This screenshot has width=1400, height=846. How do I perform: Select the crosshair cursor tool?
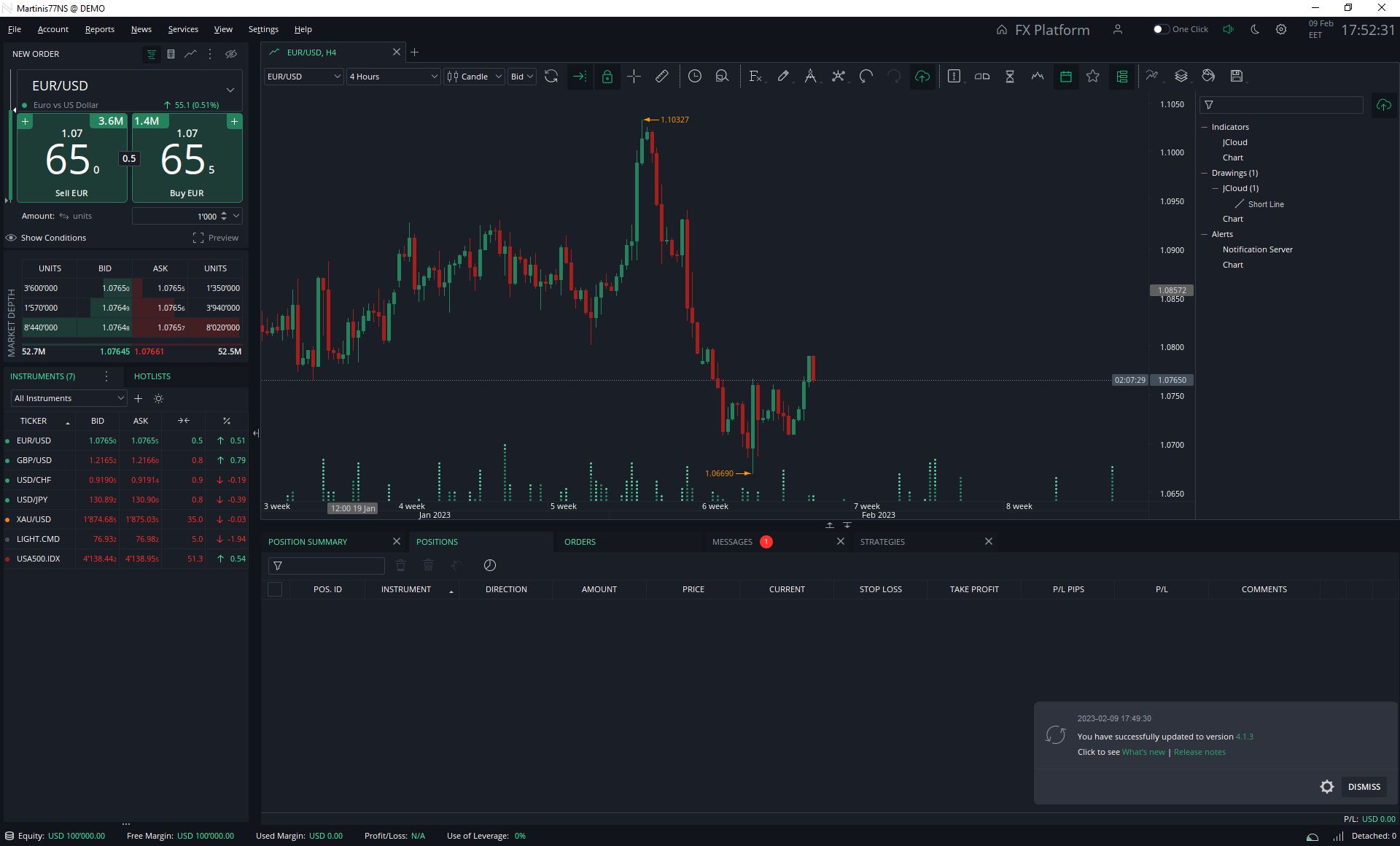[x=634, y=76]
